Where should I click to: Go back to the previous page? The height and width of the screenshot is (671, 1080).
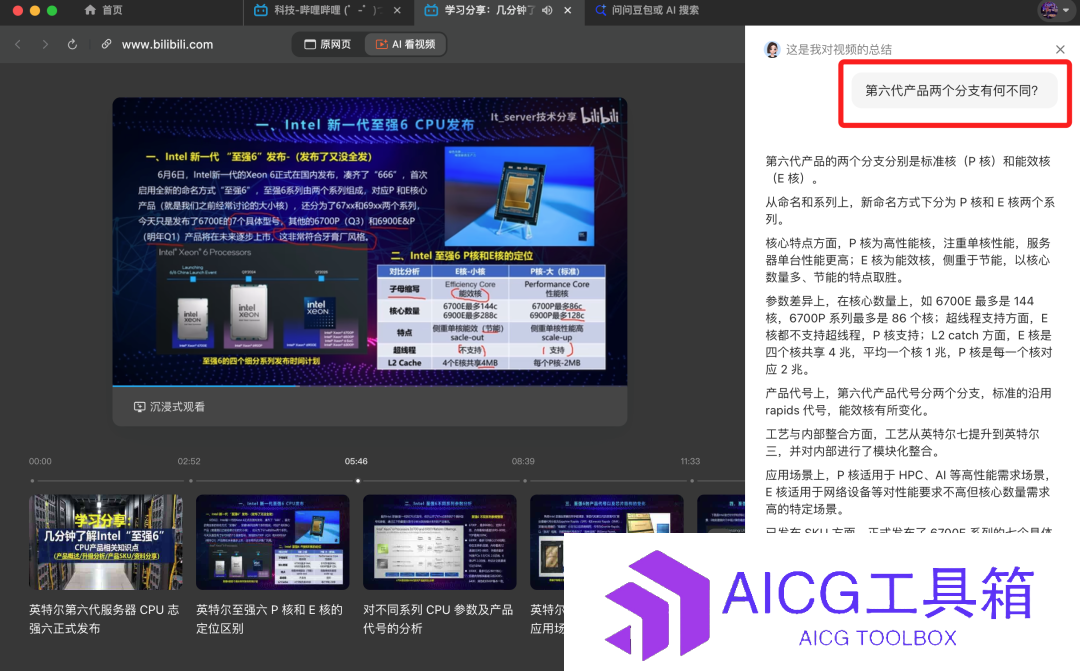tap(18, 44)
